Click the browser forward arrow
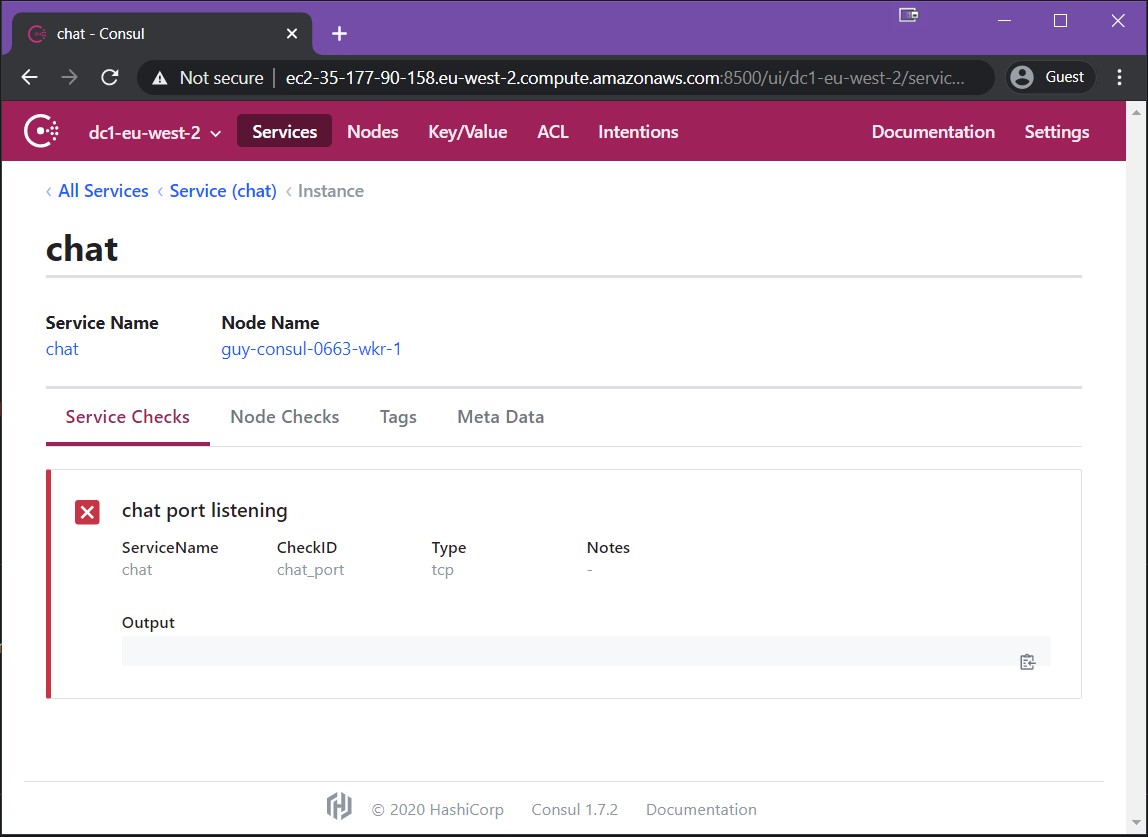This screenshot has height=837, width=1148. coord(70,77)
